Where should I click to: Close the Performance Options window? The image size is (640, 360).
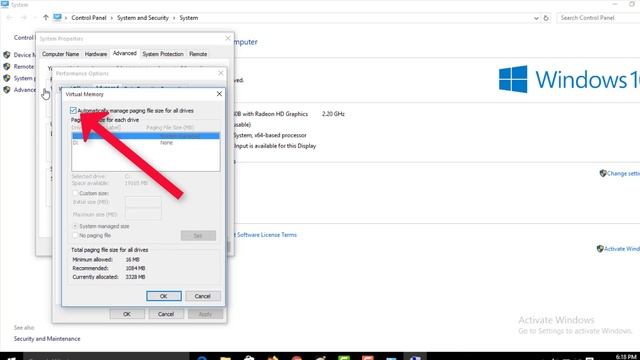tap(221, 73)
